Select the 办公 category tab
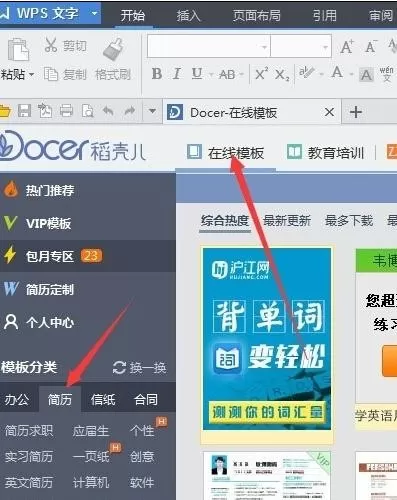 pos(16,399)
